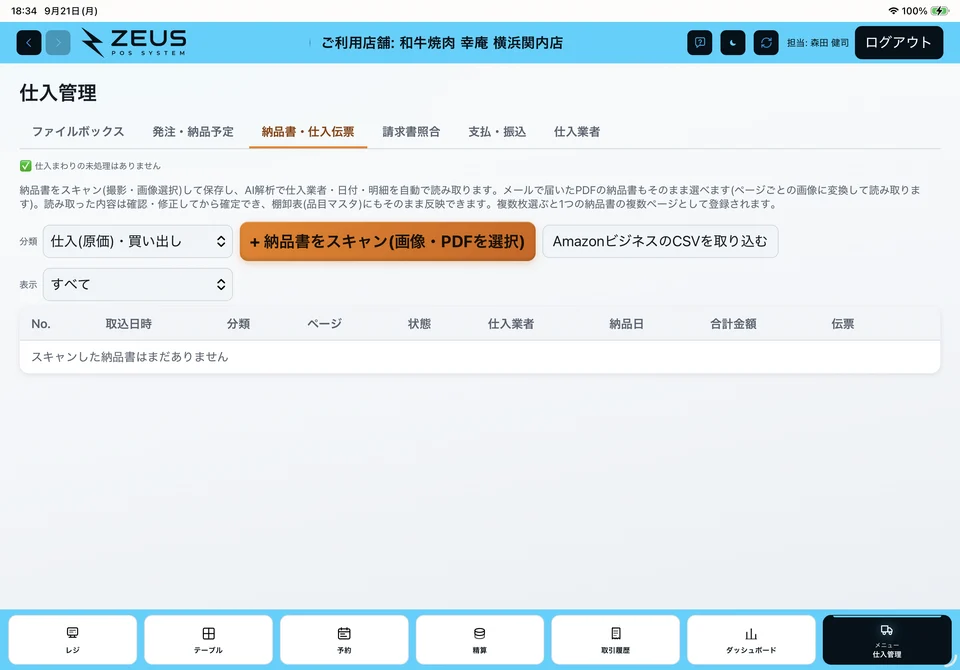Open the ダッシュボード dashboard
Image resolution: width=960 pixels, height=670 pixels.
tap(751, 640)
